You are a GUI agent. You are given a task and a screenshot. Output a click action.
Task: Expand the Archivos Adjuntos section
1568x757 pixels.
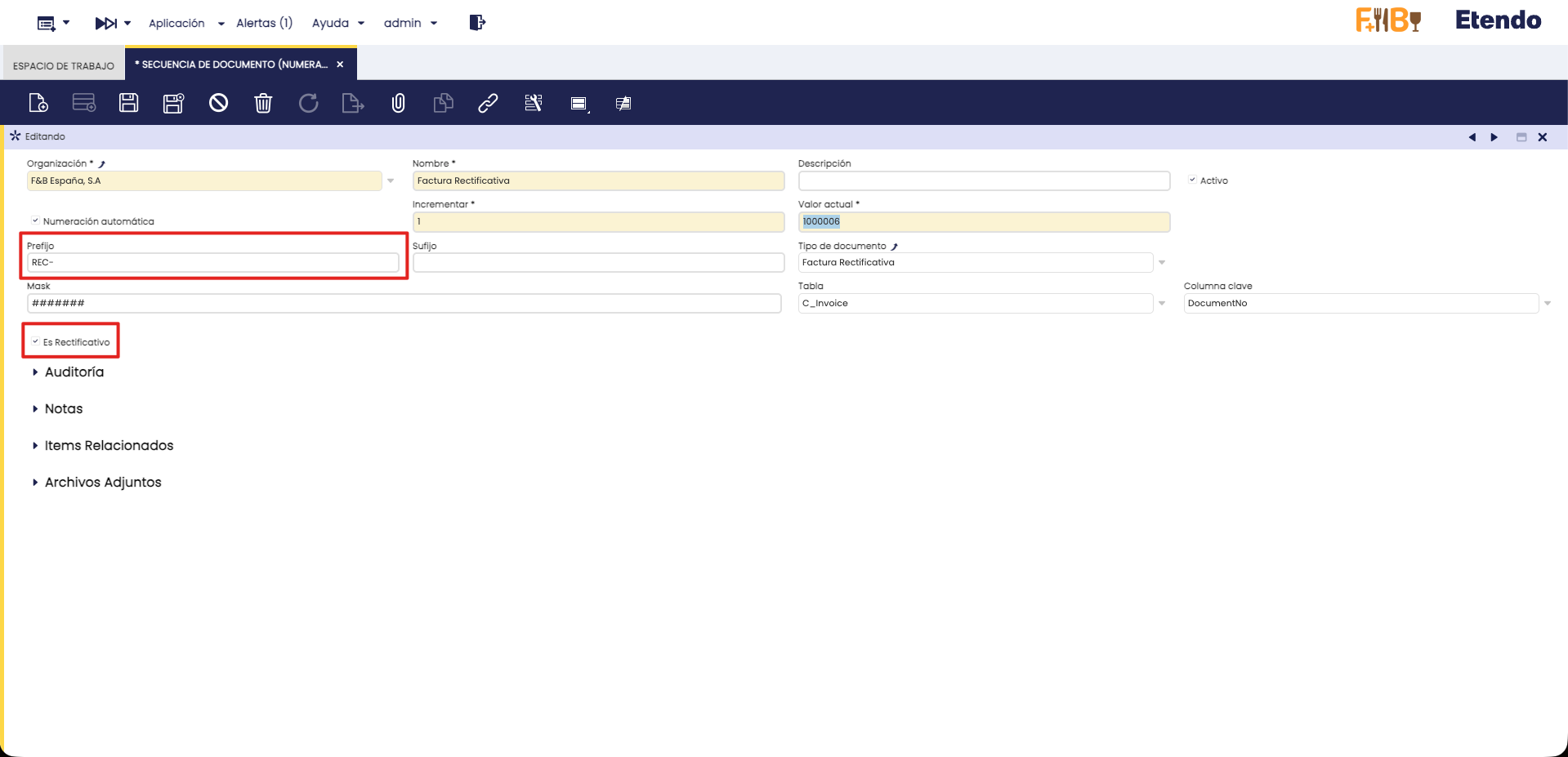(102, 483)
